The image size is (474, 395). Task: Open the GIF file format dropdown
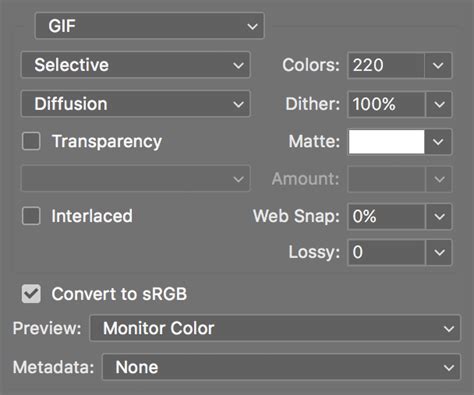[150, 26]
